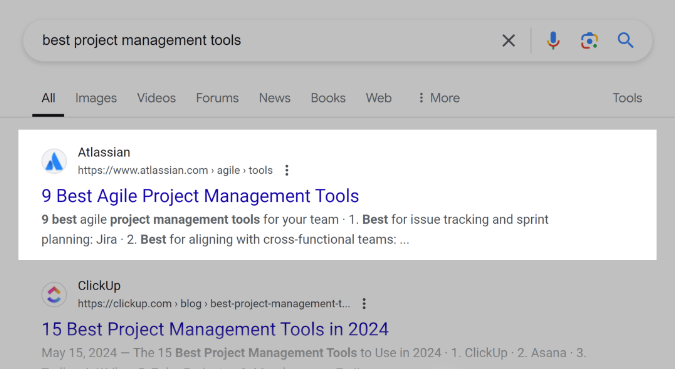675x369 pixels.
Task: Start voice search with the microphone icon
Action: [553, 41]
